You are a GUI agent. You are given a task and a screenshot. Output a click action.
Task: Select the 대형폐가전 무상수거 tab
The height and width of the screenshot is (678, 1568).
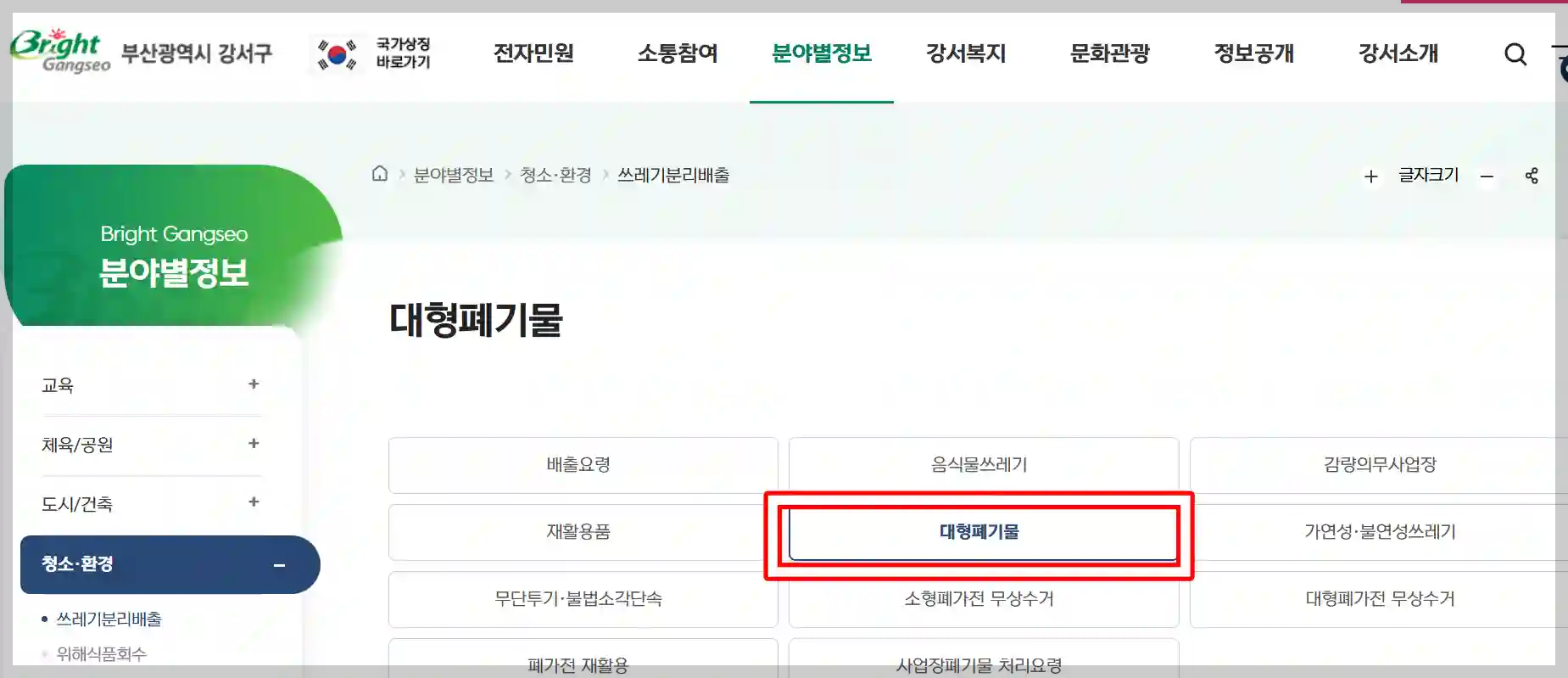pos(1379,599)
